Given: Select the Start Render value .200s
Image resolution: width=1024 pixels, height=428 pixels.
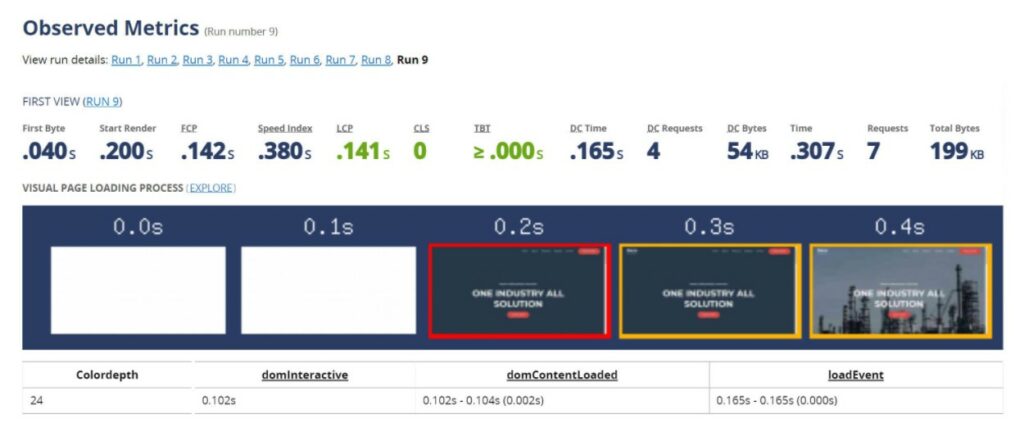Looking at the screenshot, I should tap(127, 152).
